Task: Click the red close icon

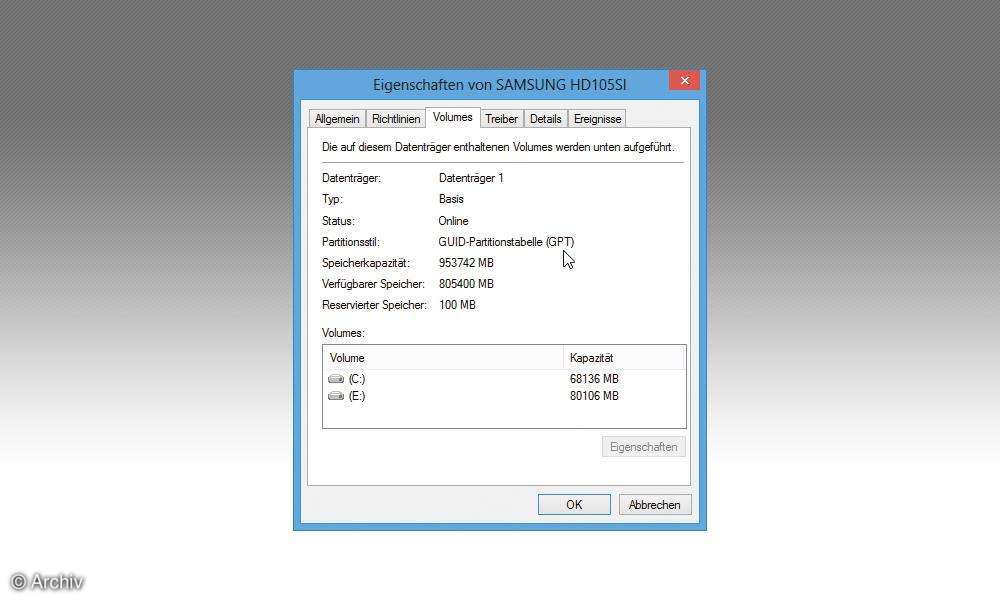Action: click(684, 80)
